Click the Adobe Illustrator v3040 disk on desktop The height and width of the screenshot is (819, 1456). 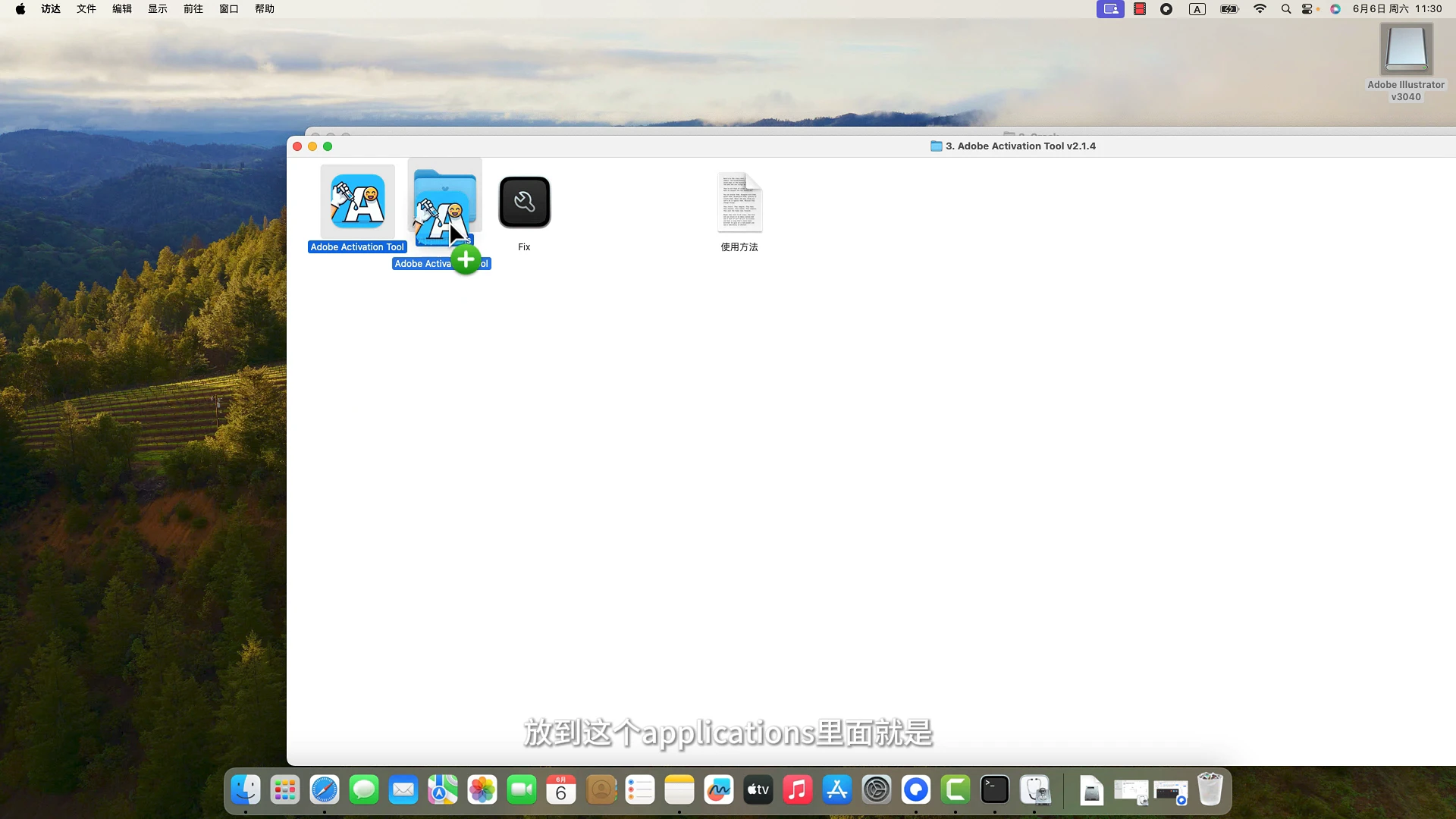[1406, 49]
